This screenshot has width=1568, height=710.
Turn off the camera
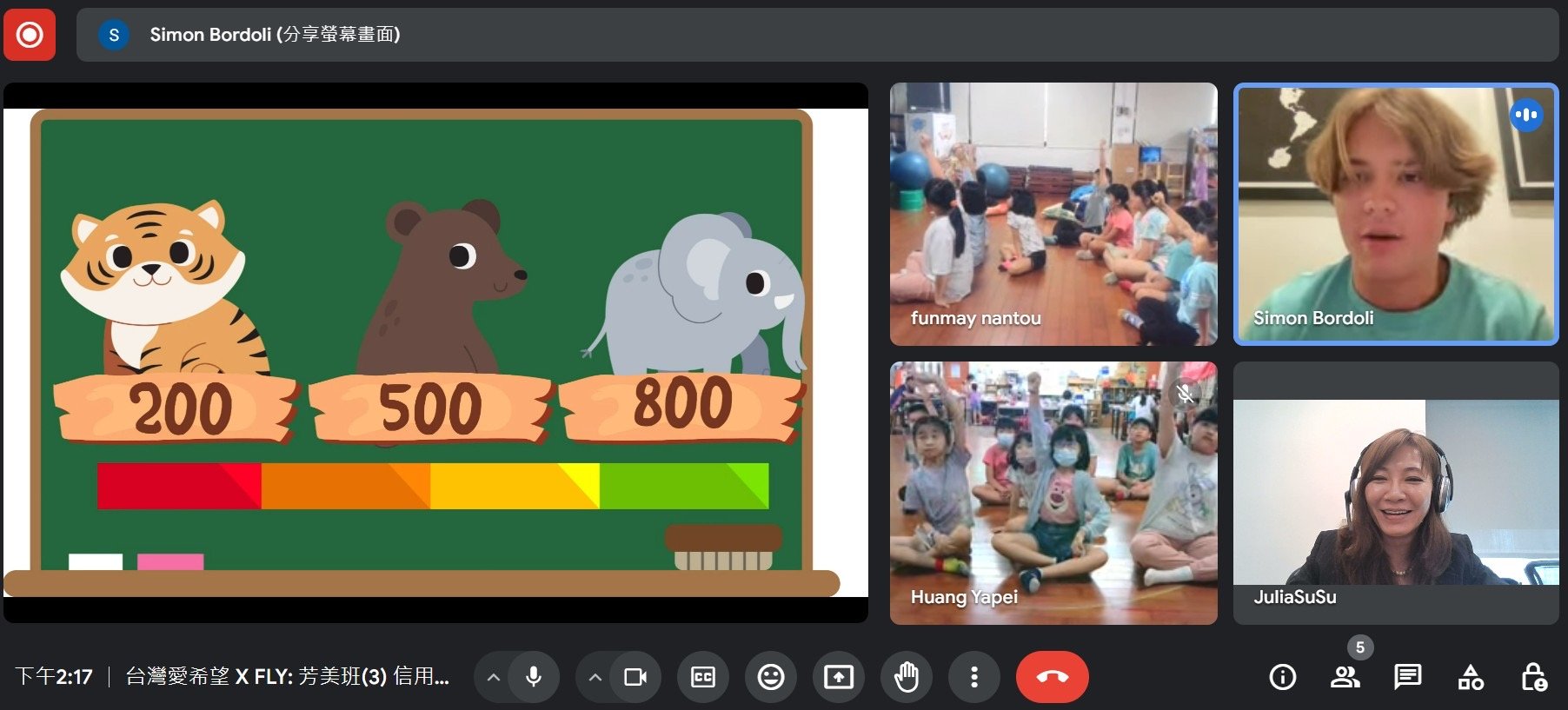(635, 677)
